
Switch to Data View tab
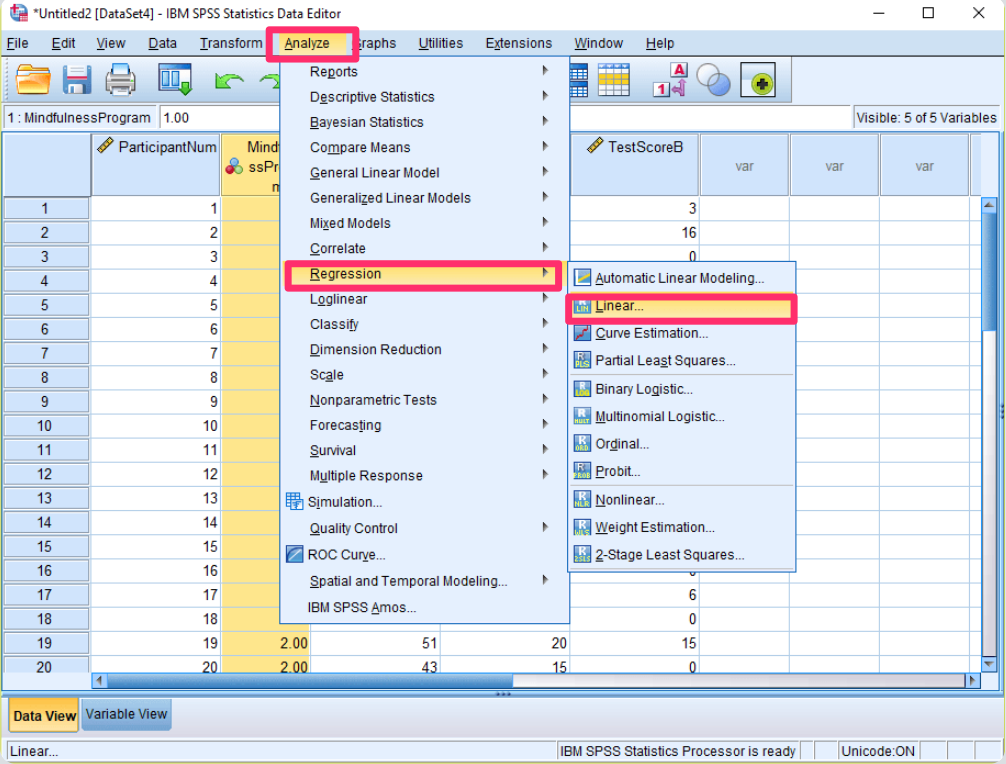pos(44,715)
